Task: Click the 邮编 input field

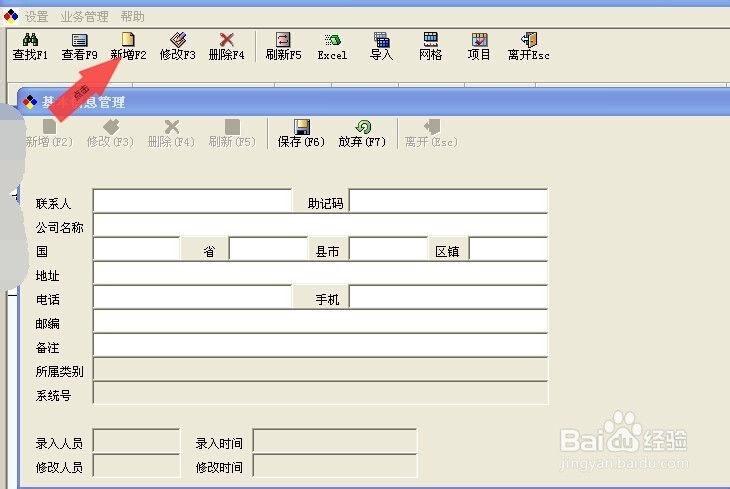Action: click(x=320, y=321)
